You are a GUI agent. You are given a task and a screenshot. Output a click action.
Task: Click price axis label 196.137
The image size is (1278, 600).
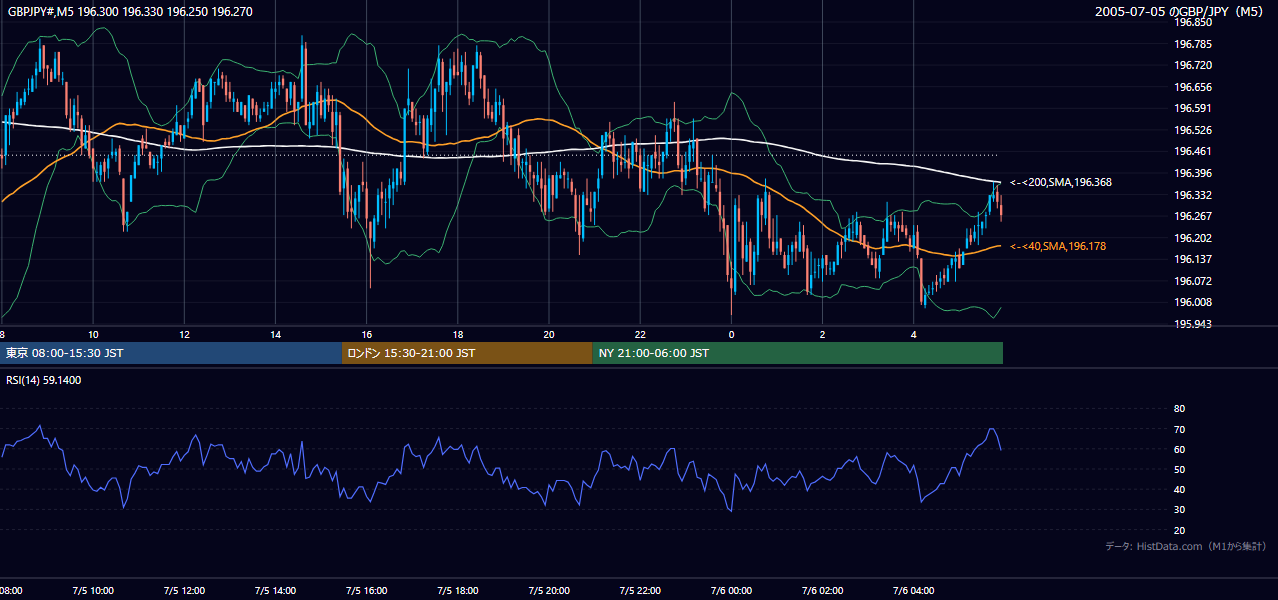(1192, 259)
